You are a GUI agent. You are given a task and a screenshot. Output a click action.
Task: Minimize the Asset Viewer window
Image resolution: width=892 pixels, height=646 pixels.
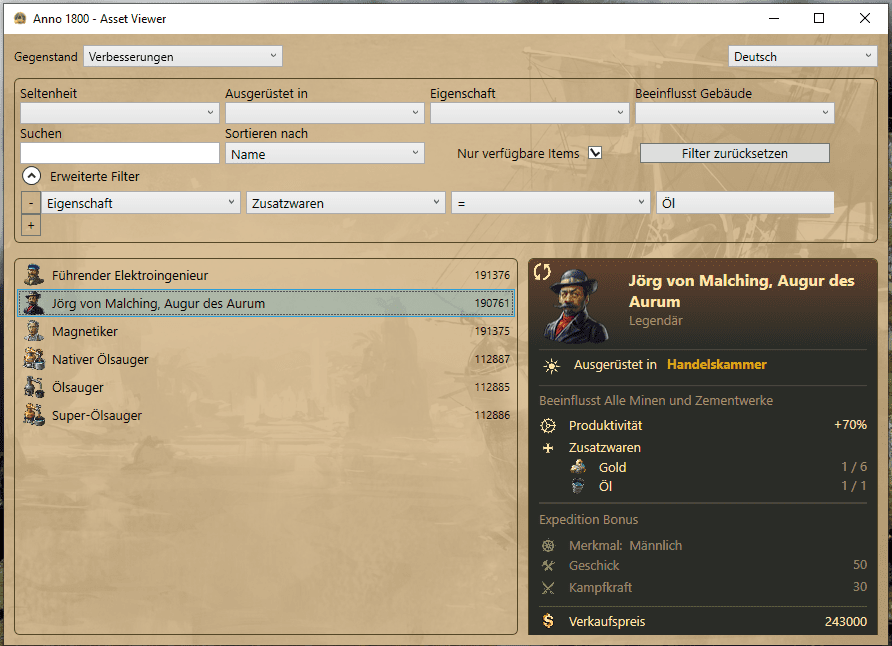pyautogui.click(x=774, y=19)
